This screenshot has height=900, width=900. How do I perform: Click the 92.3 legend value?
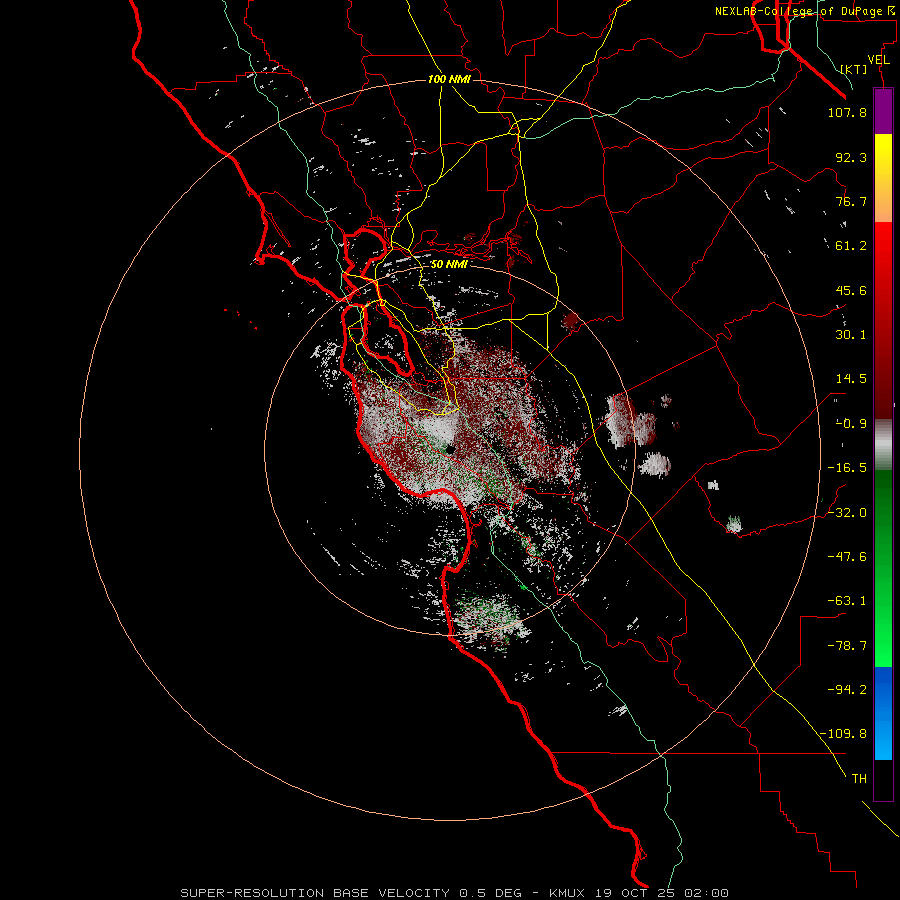[851, 157]
